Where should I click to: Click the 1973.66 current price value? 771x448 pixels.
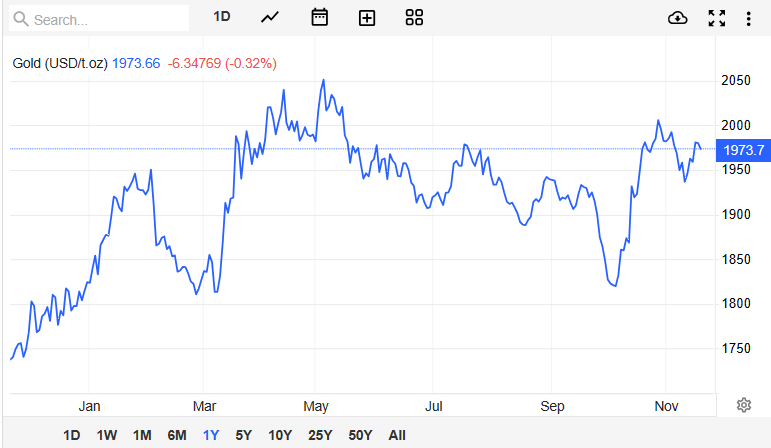pyautogui.click(x=136, y=63)
